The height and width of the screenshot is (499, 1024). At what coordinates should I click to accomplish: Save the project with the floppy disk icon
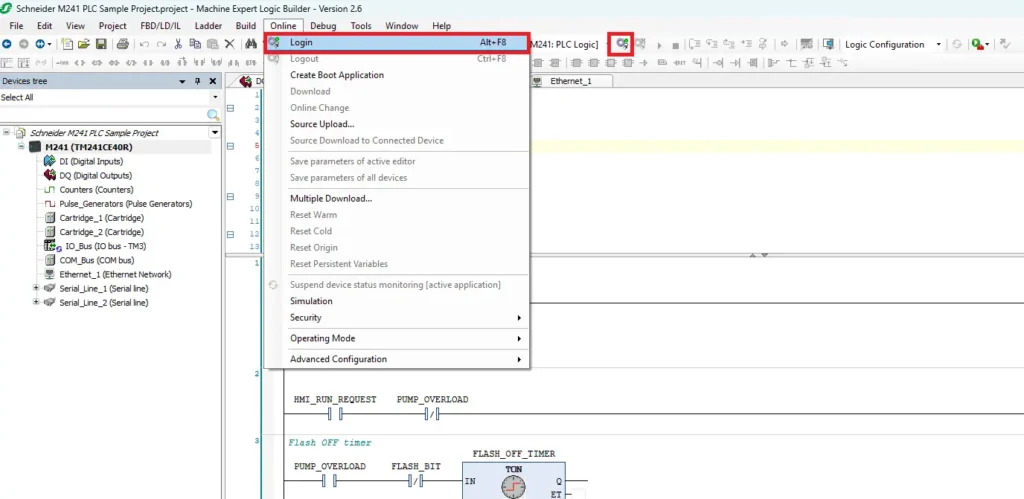coord(101,44)
